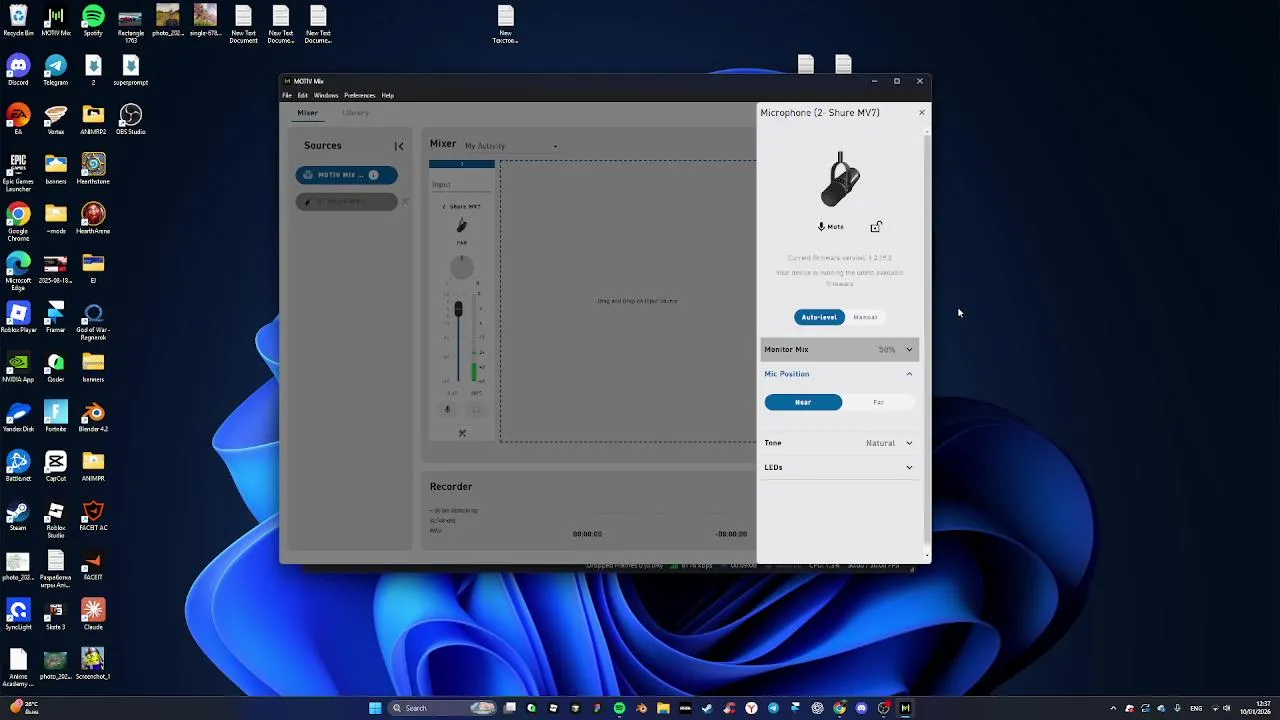This screenshot has width=1280, height=720.
Task: Select Near mic position
Action: click(803, 402)
